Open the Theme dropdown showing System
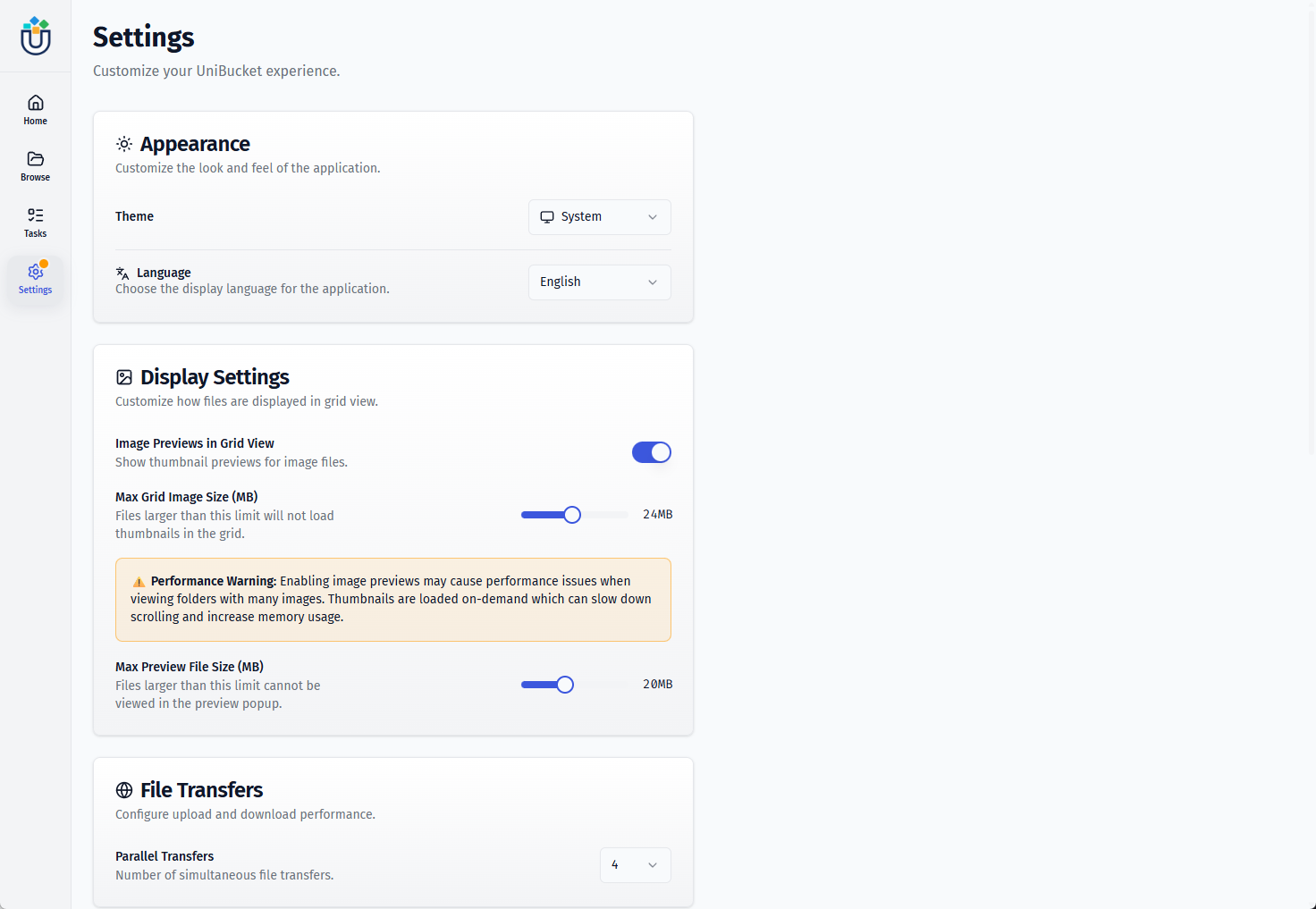 (x=599, y=217)
